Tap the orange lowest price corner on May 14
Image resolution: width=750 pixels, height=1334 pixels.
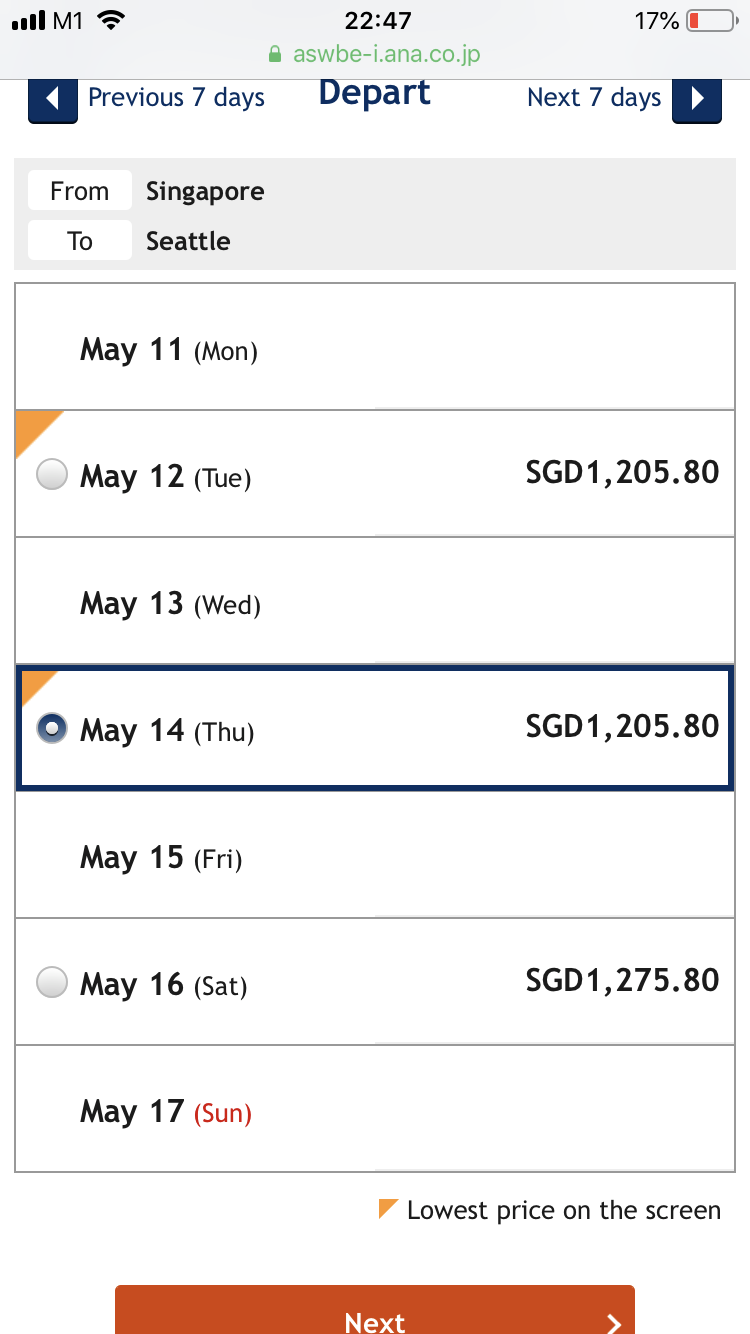(36, 686)
